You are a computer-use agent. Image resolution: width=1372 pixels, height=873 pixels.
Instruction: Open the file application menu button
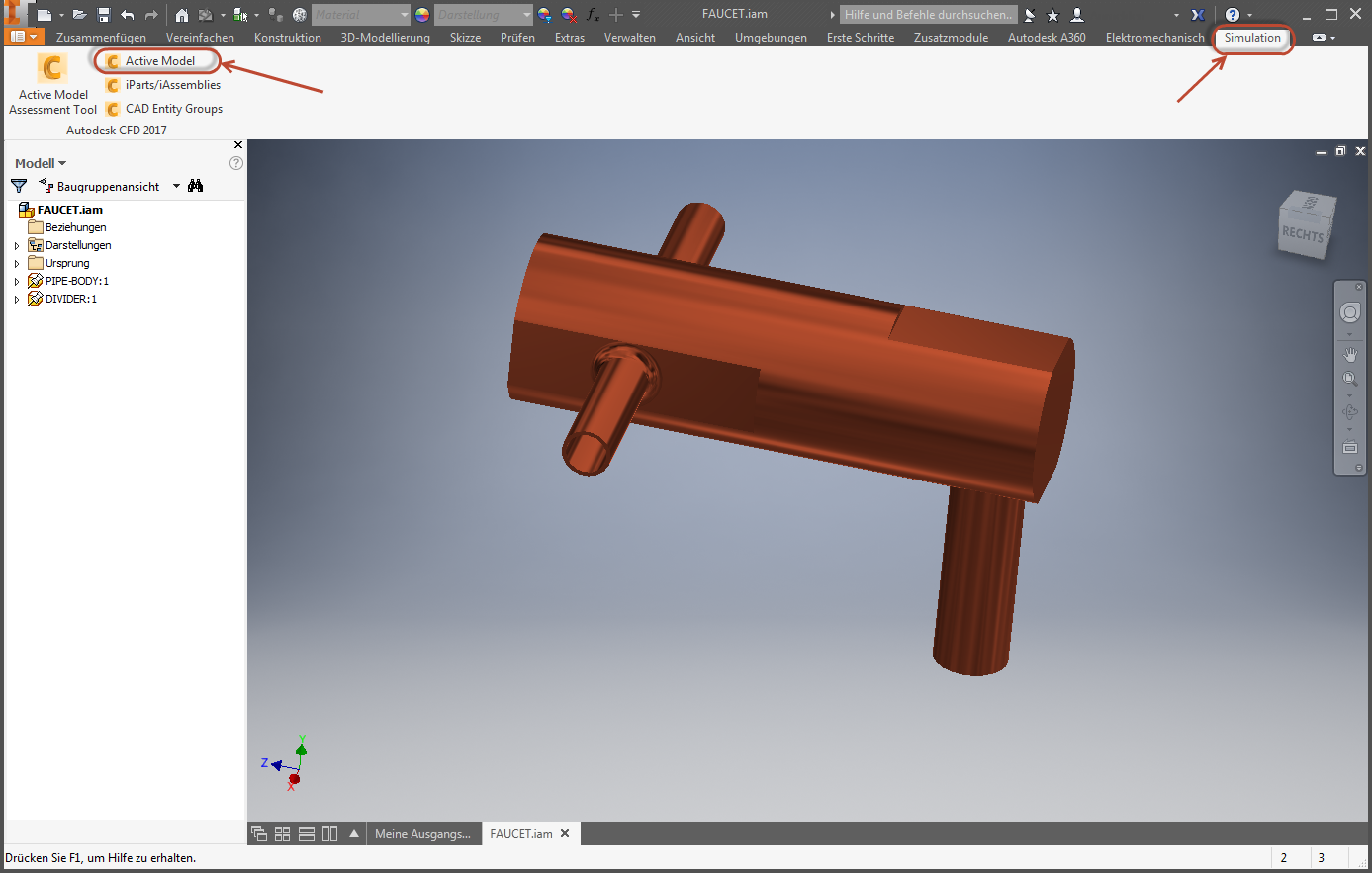point(25,37)
